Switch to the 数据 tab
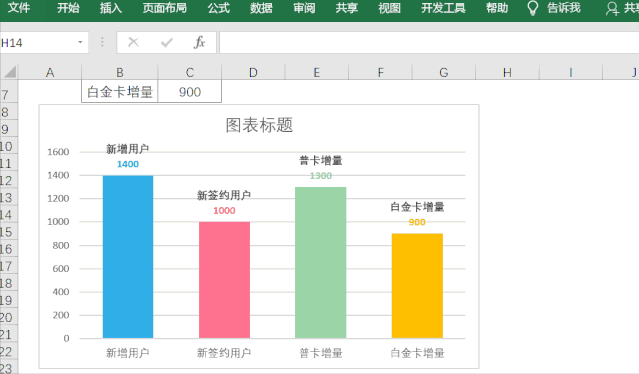639x374 pixels. point(261,8)
